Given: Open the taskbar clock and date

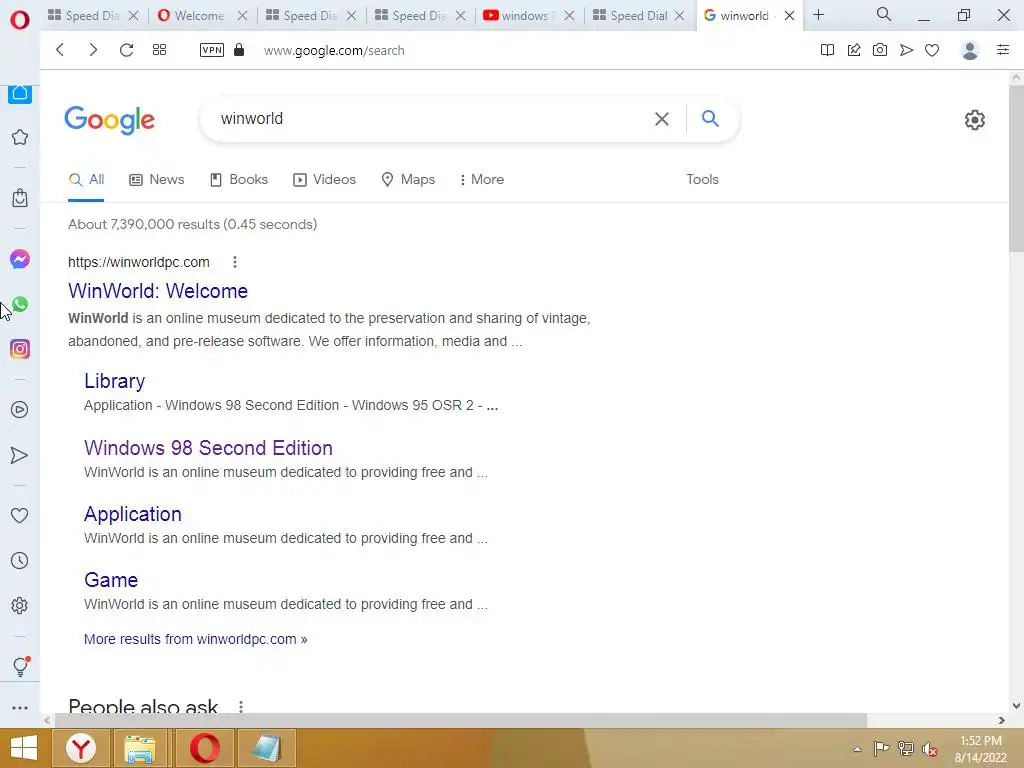Looking at the screenshot, I should 980,749.
